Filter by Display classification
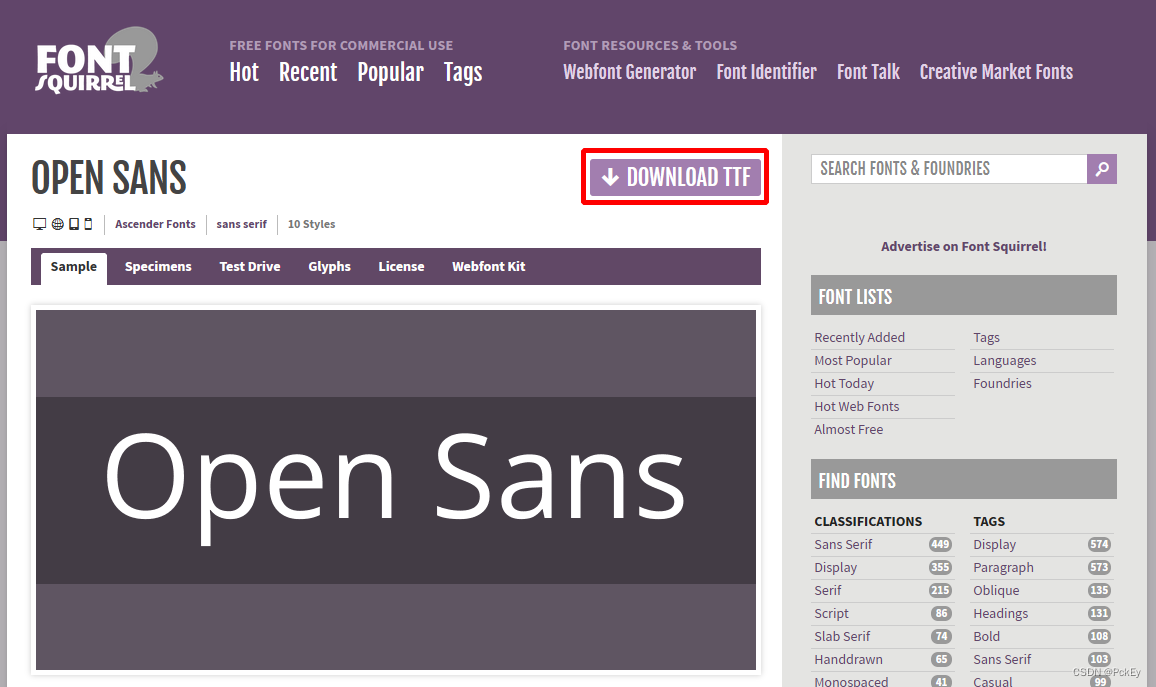Image resolution: width=1156 pixels, height=687 pixels. pos(836,568)
